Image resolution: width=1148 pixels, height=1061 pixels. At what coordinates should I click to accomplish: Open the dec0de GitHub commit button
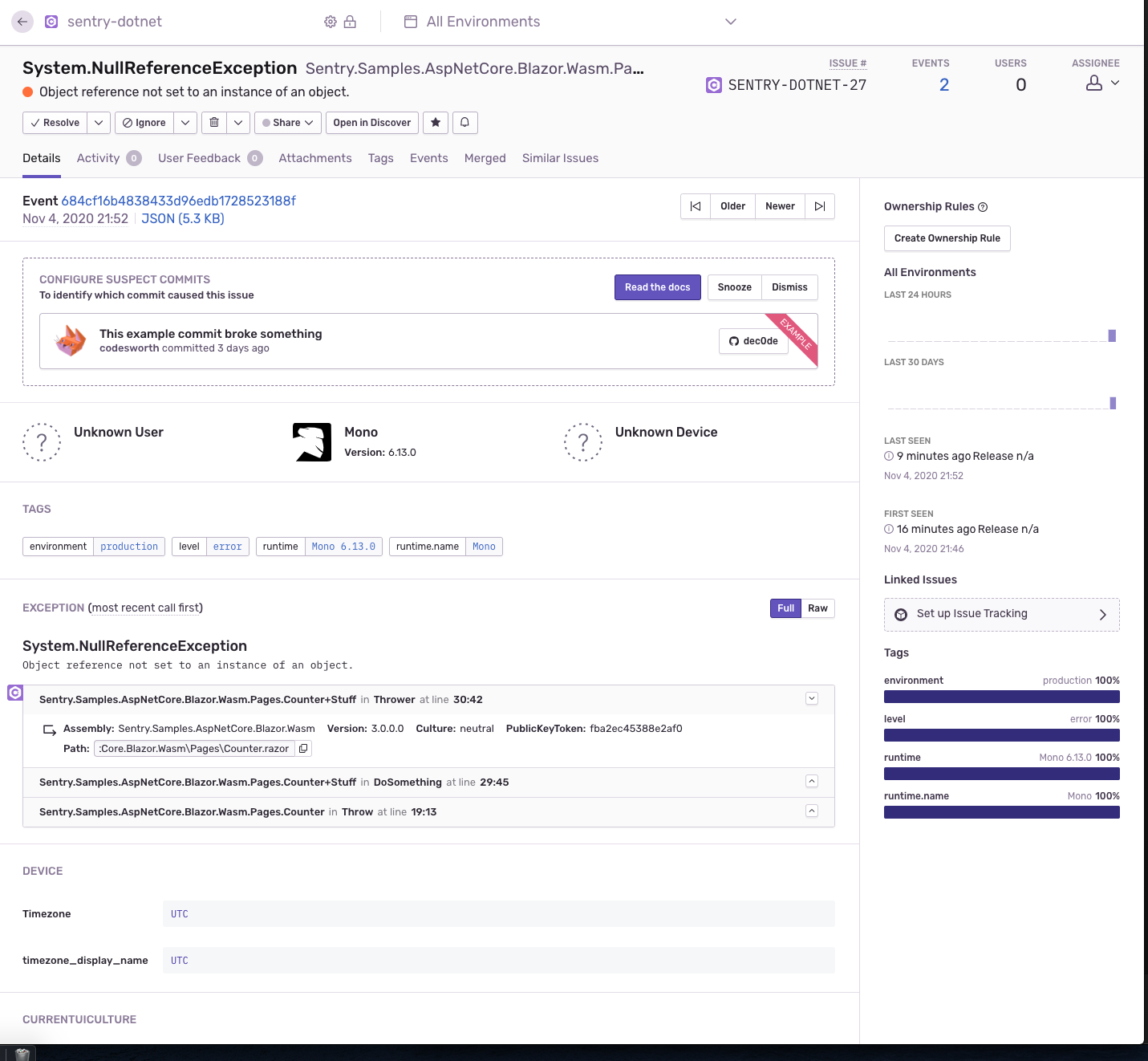(753, 341)
